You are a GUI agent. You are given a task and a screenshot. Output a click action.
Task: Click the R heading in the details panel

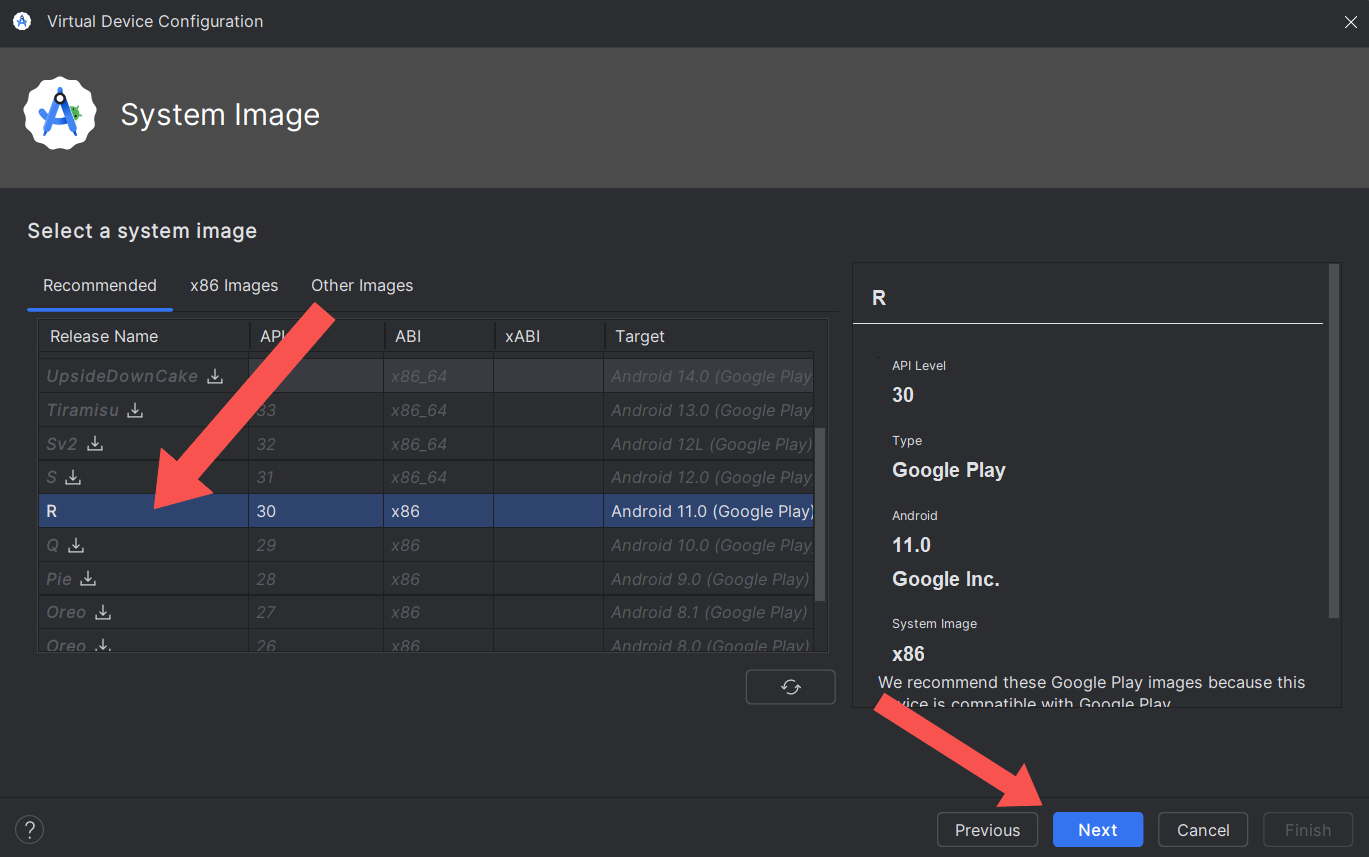[x=879, y=298]
